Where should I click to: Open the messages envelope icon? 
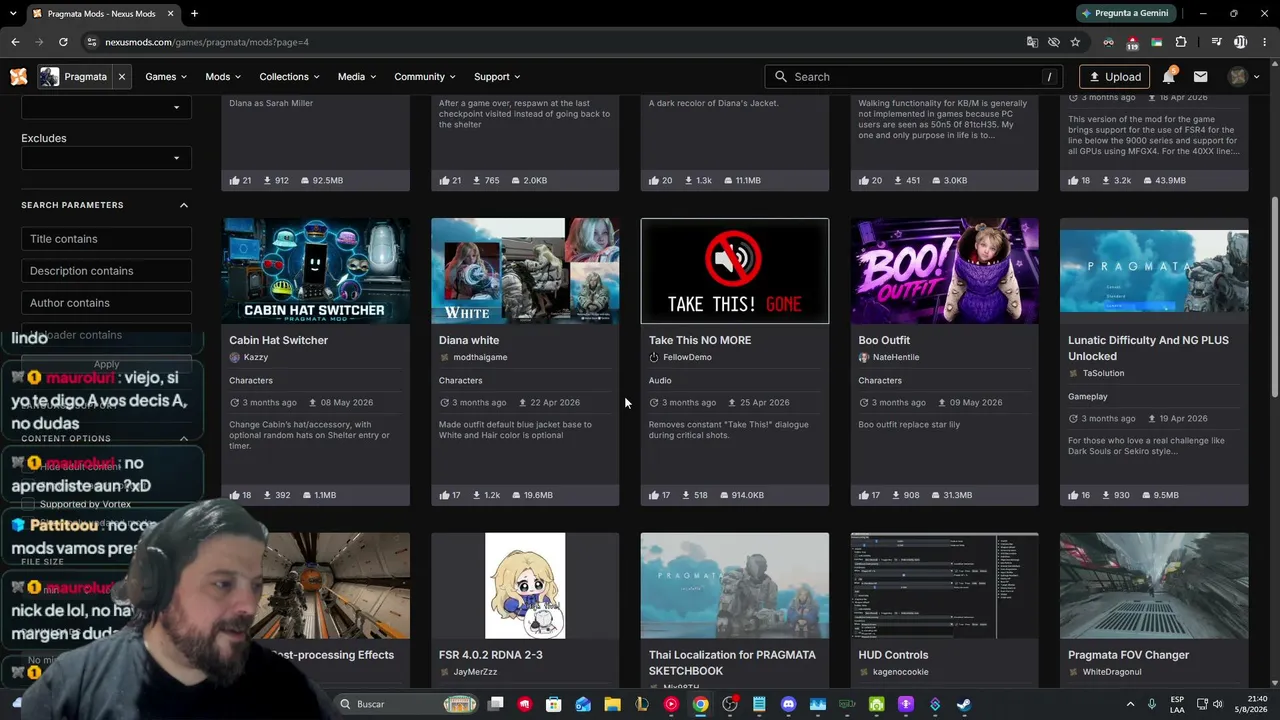pyautogui.click(x=1201, y=77)
